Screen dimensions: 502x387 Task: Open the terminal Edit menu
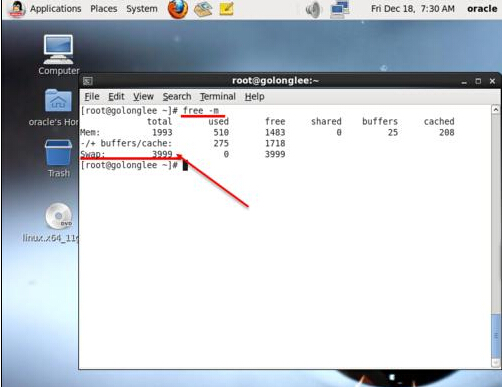click(116, 97)
